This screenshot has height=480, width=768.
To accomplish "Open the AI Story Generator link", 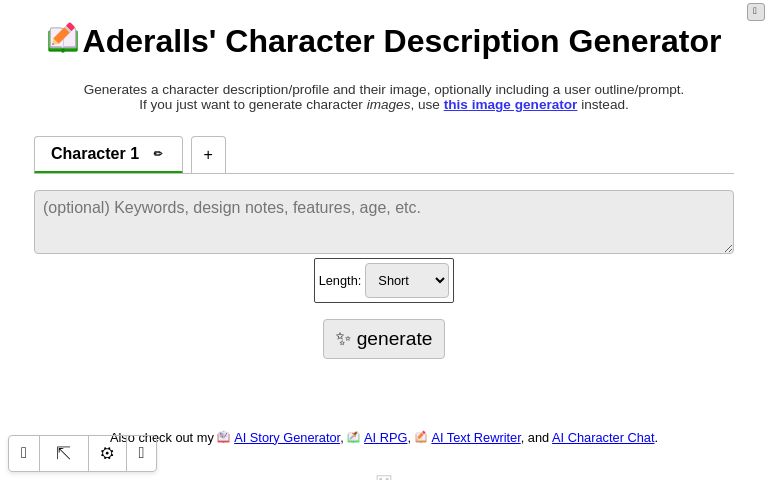I will [x=287, y=438].
